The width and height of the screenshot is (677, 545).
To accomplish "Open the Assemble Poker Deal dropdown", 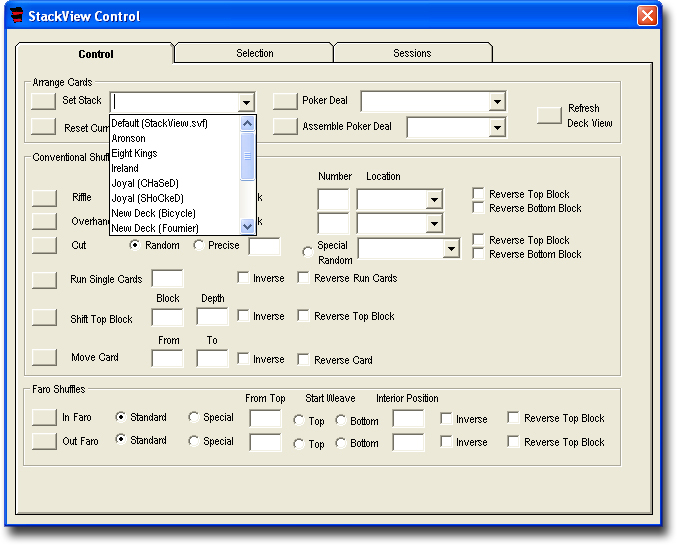I will click(x=497, y=127).
